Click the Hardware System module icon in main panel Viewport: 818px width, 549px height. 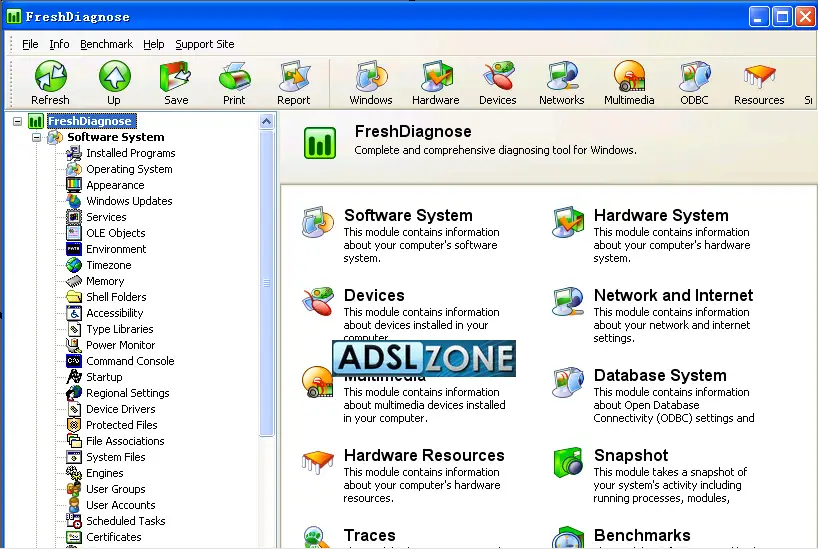click(x=568, y=222)
